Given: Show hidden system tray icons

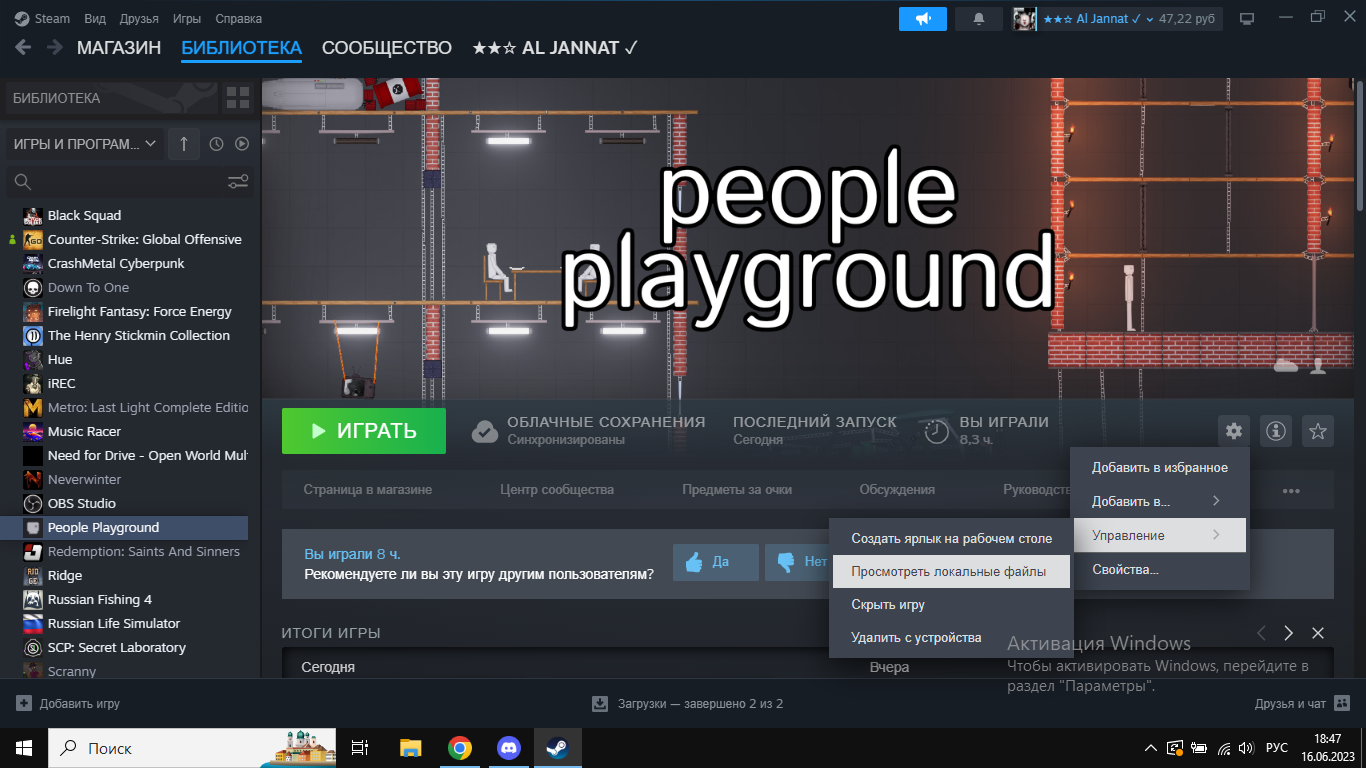Looking at the screenshot, I should (x=1150, y=748).
